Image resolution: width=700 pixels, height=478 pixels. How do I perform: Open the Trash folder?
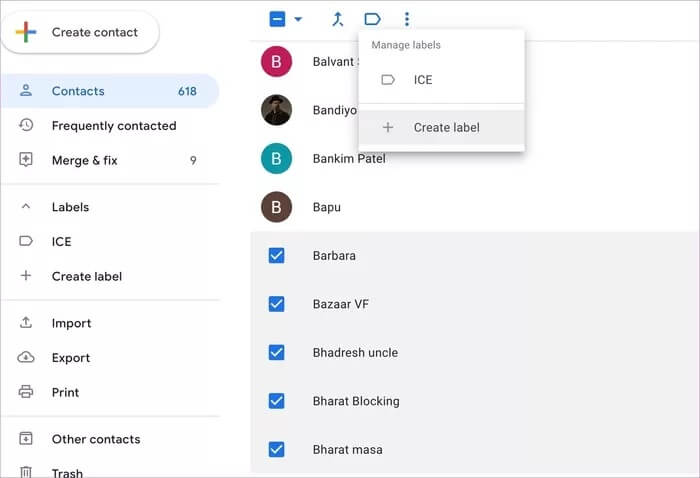click(x=110, y=472)
